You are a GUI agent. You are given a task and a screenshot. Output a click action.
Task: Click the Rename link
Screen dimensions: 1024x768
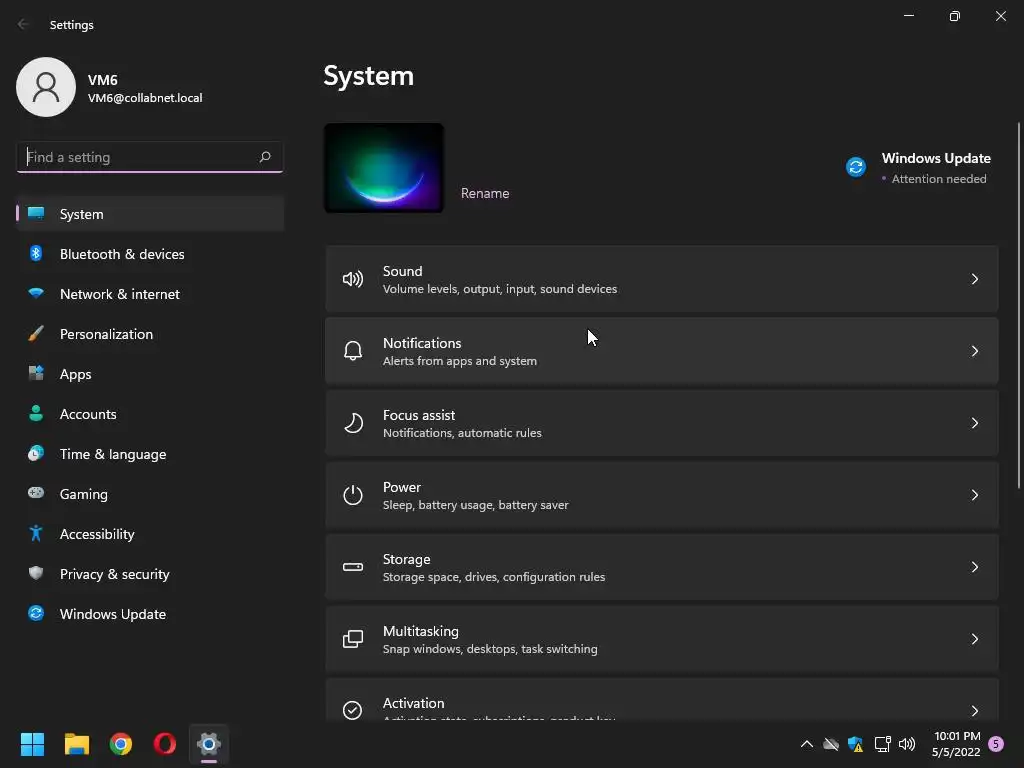point(485,193)
